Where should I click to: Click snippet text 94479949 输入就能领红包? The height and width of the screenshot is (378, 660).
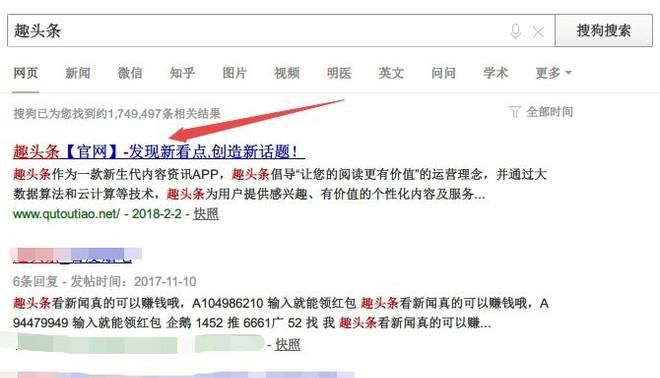[x=87, y=323]
